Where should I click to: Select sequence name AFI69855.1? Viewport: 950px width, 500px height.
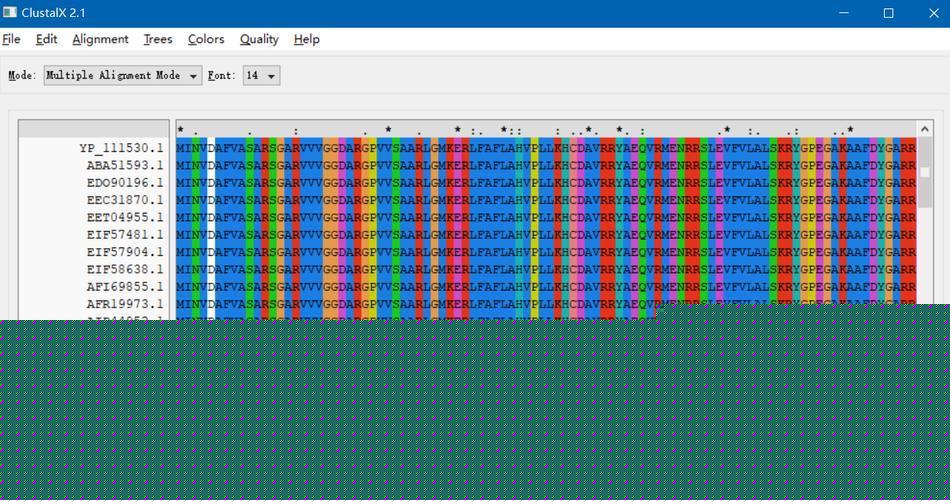click(x=125, y=287)
